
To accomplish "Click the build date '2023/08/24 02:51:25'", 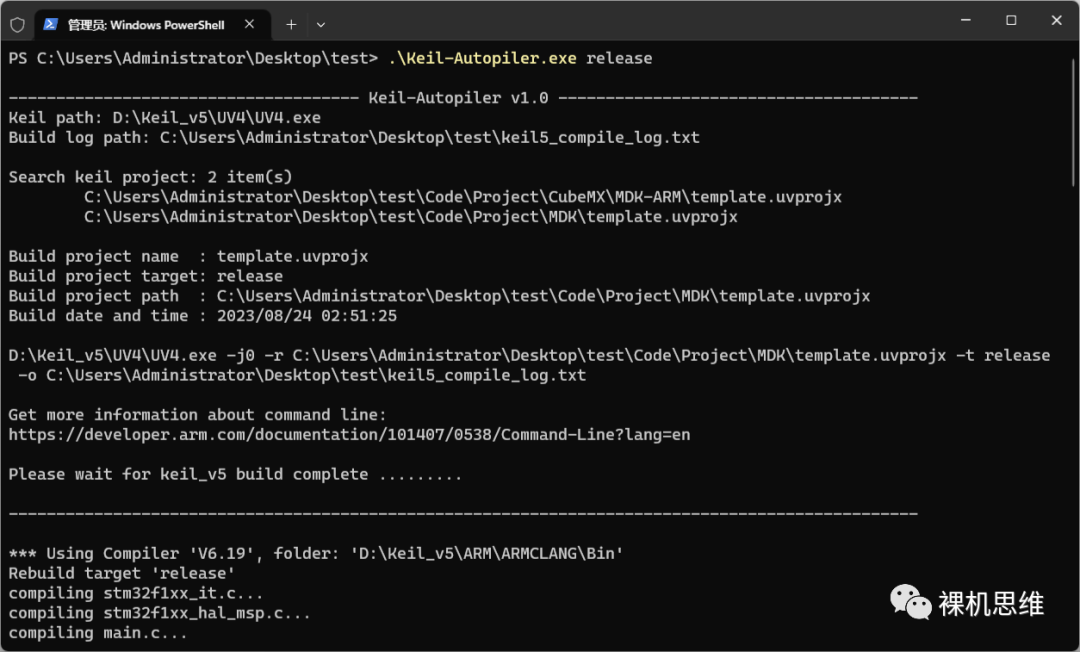I will point(307,316).
